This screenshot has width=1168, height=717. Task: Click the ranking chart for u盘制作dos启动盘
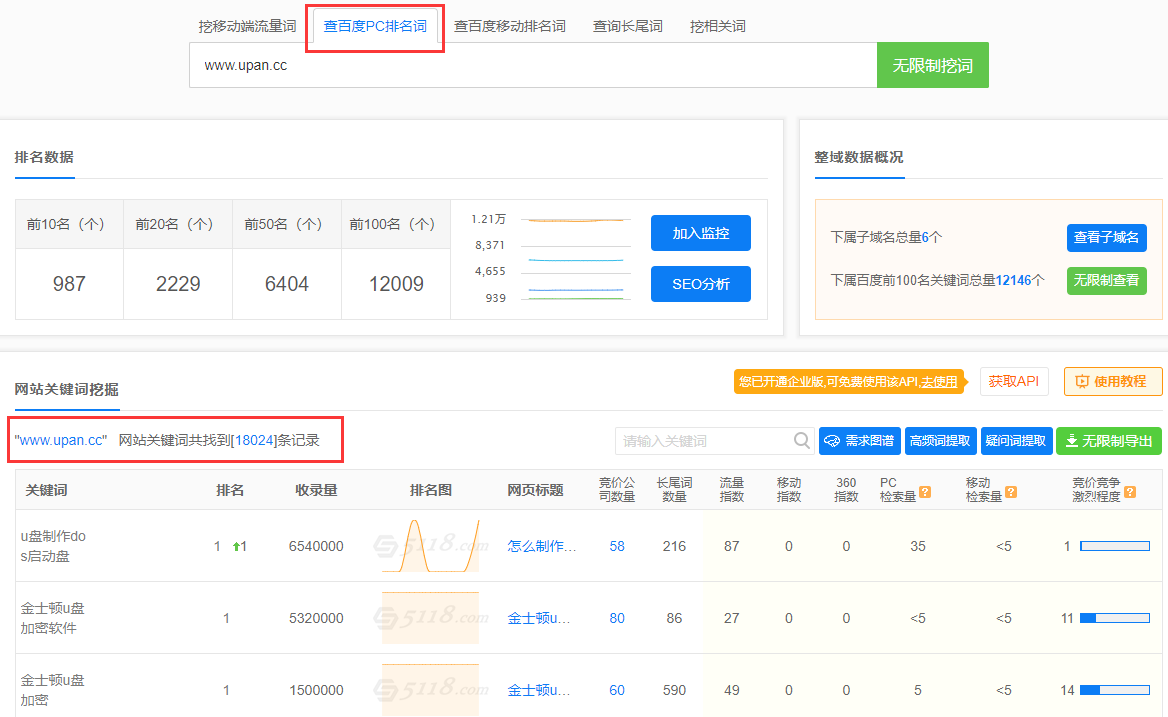coord(431,546)
